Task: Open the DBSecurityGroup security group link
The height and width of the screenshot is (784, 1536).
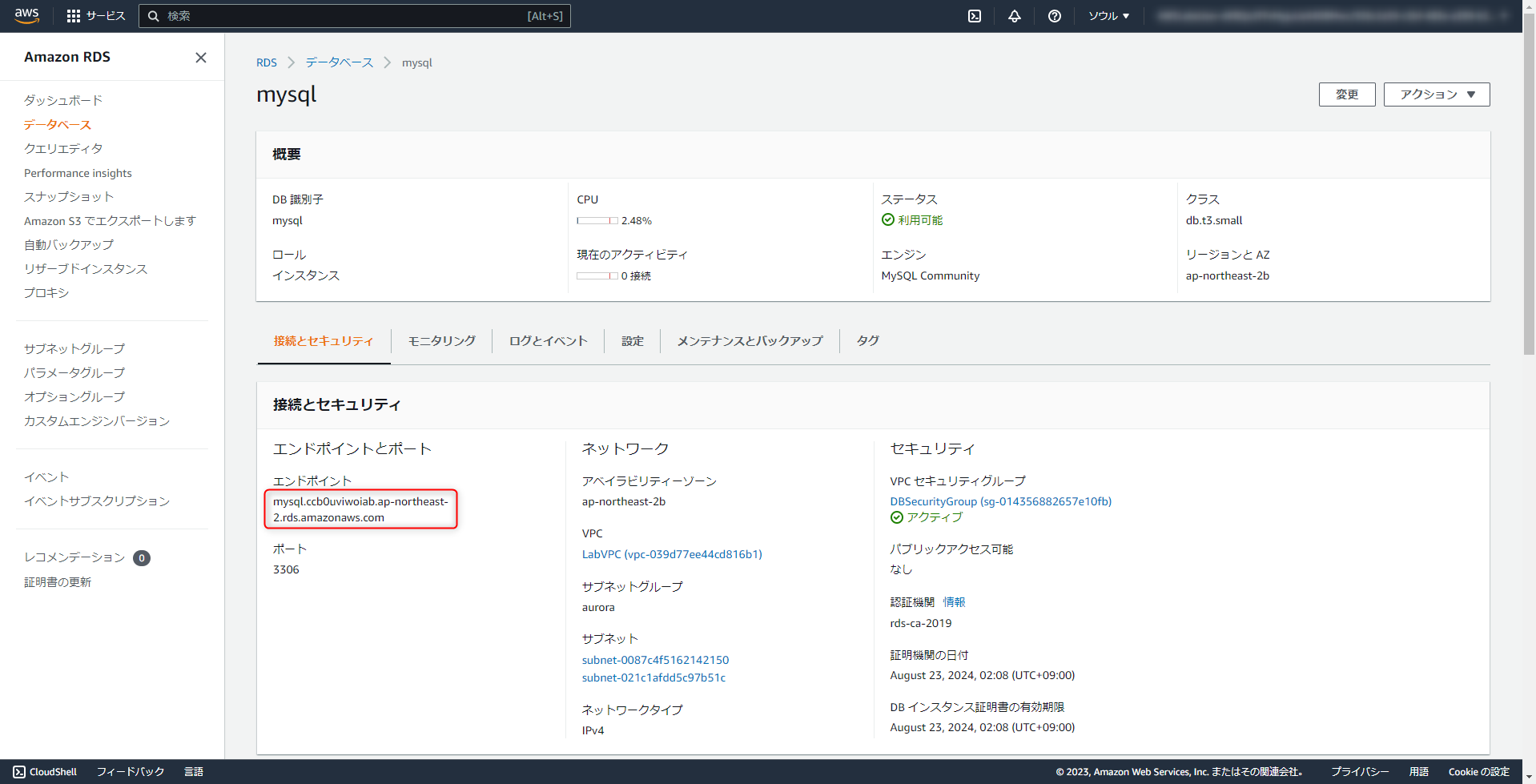Action: [1000, 501]
